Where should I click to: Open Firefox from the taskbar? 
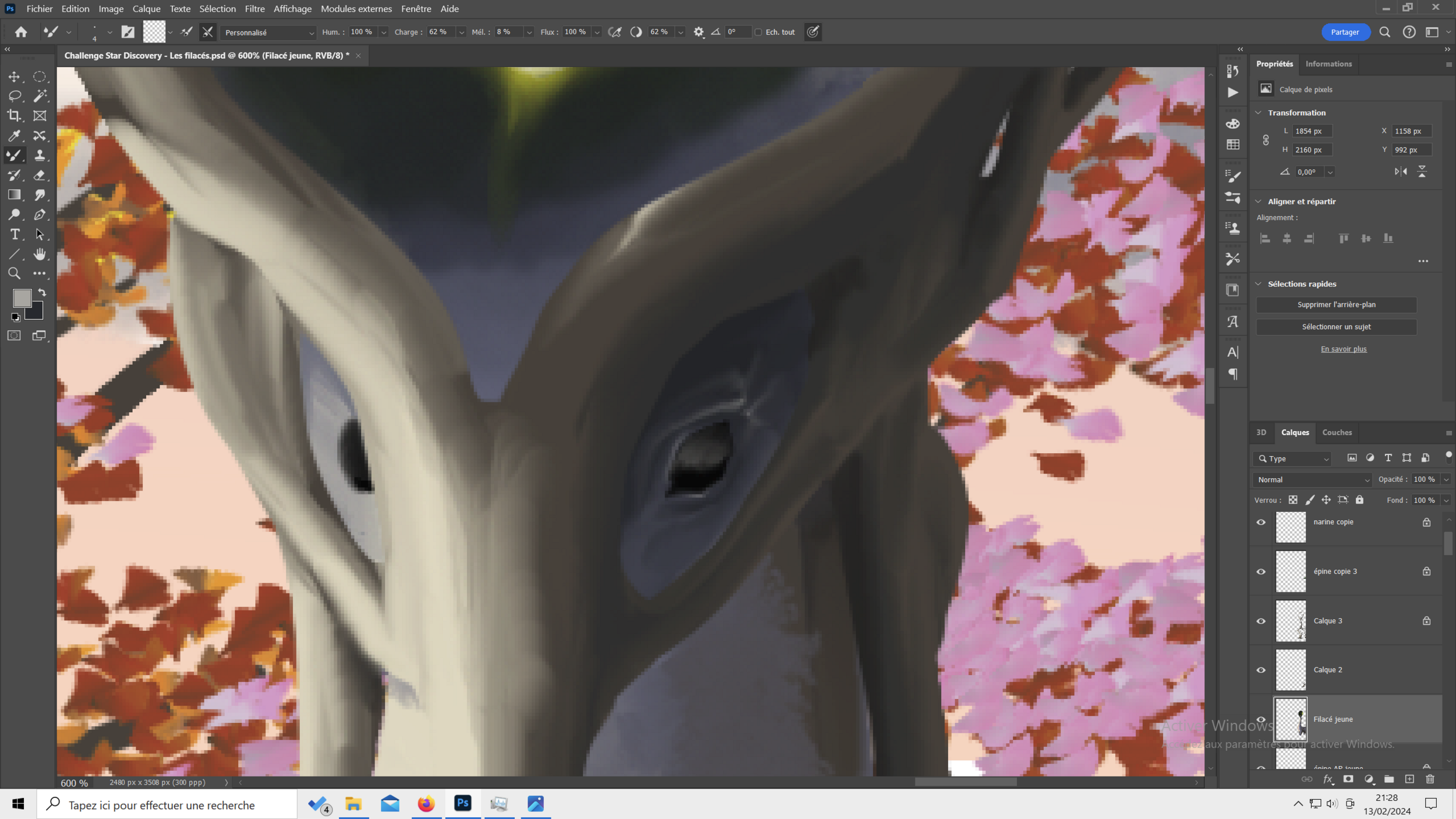click(426, 804)
